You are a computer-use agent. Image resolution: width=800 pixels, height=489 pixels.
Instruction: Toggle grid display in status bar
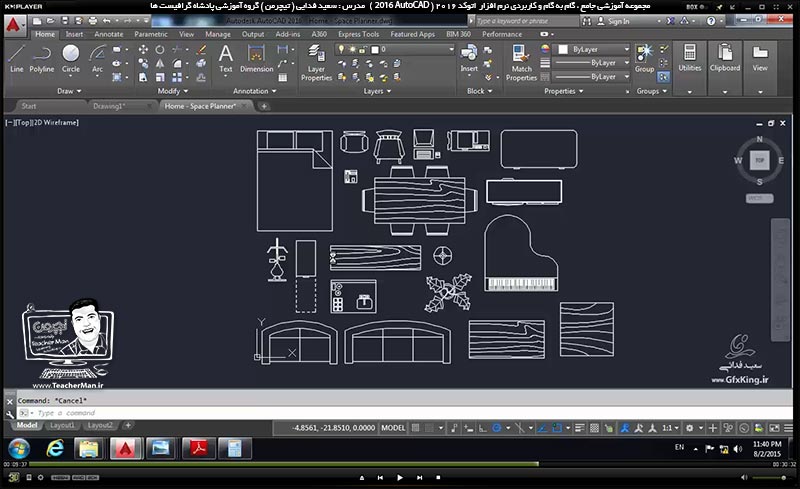[416, 428]
